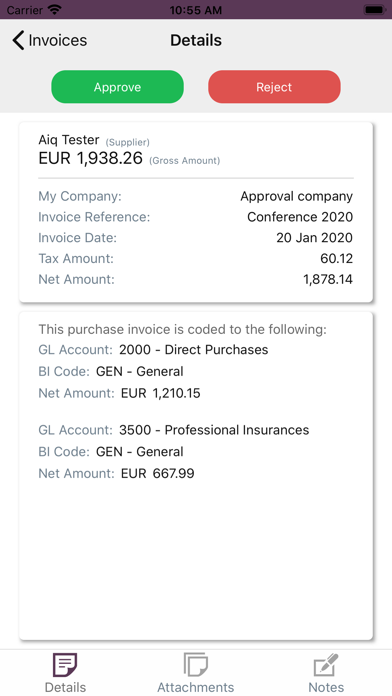Image resolution: width=392 pixels, height=696 pixels.
Task: Select supplier name Aiq Tester
Action: point(69,140)
